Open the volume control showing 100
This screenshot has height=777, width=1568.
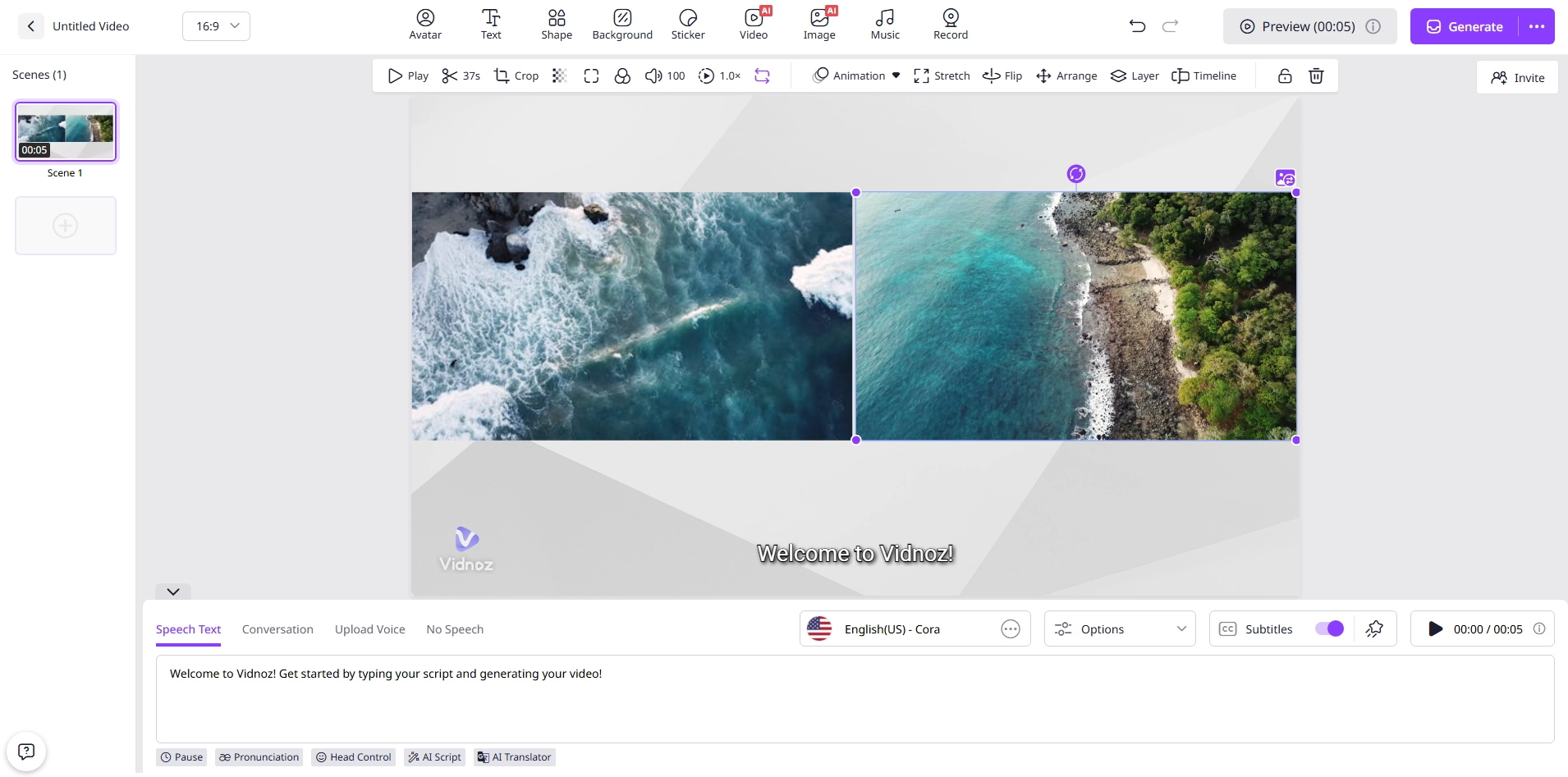pyautogui.click(x=665, y=75)
